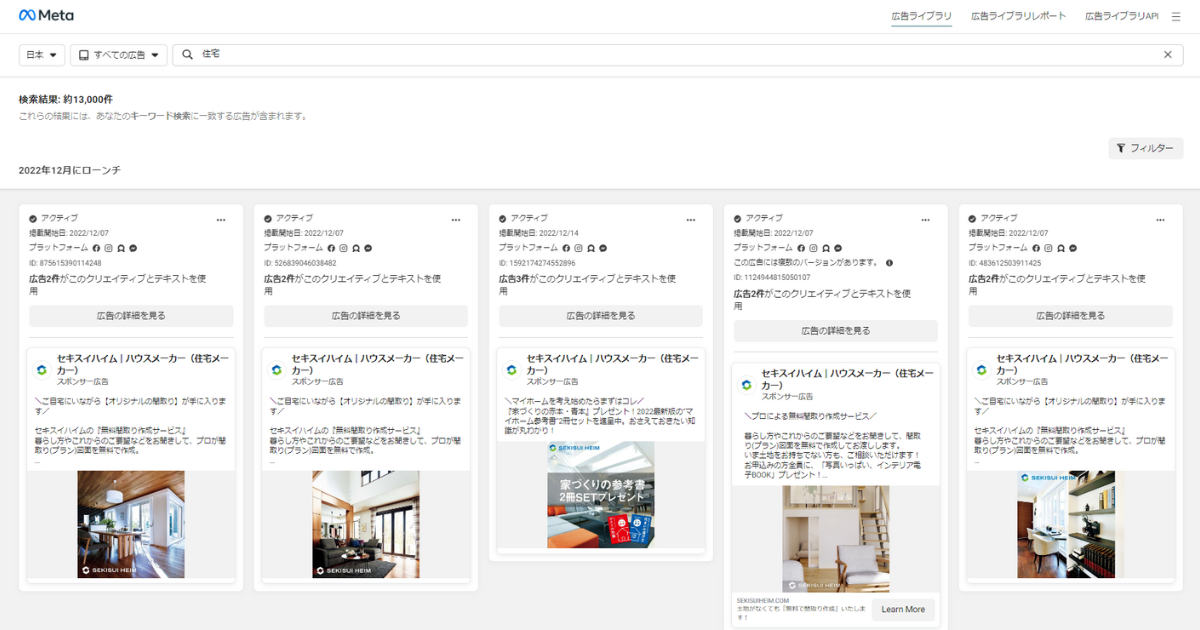This screenshot has width=1200, height=630.
Task: Click the Meta logo
Action: pos(46,16)
